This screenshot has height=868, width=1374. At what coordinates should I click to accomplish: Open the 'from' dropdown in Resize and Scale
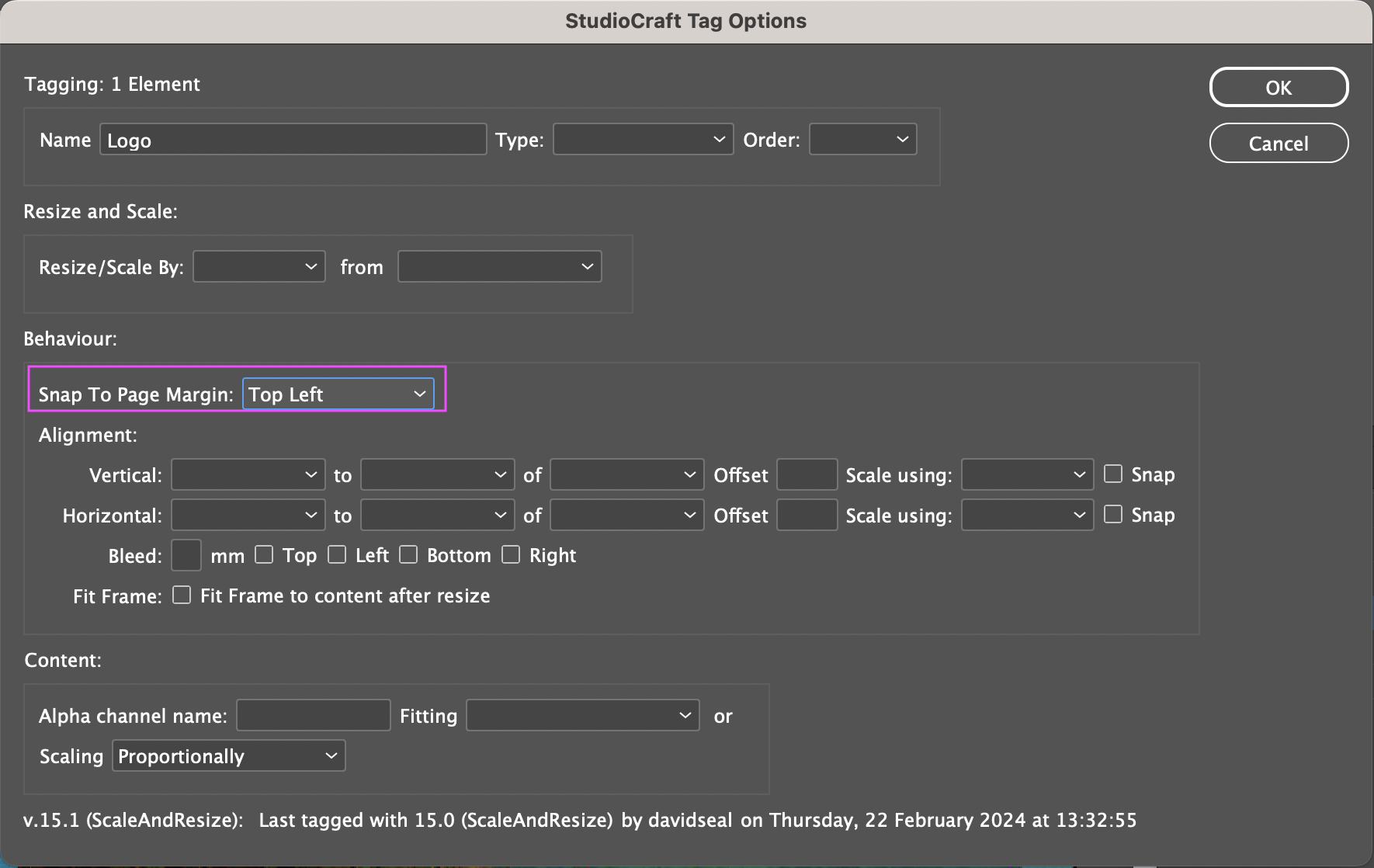[499, 267]
